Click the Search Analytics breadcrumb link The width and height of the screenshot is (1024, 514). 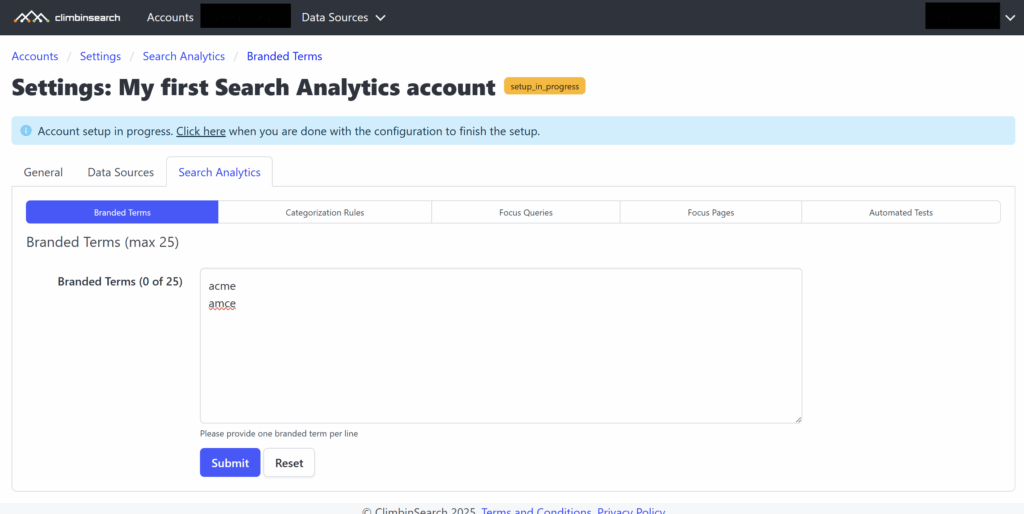point(184,57)
